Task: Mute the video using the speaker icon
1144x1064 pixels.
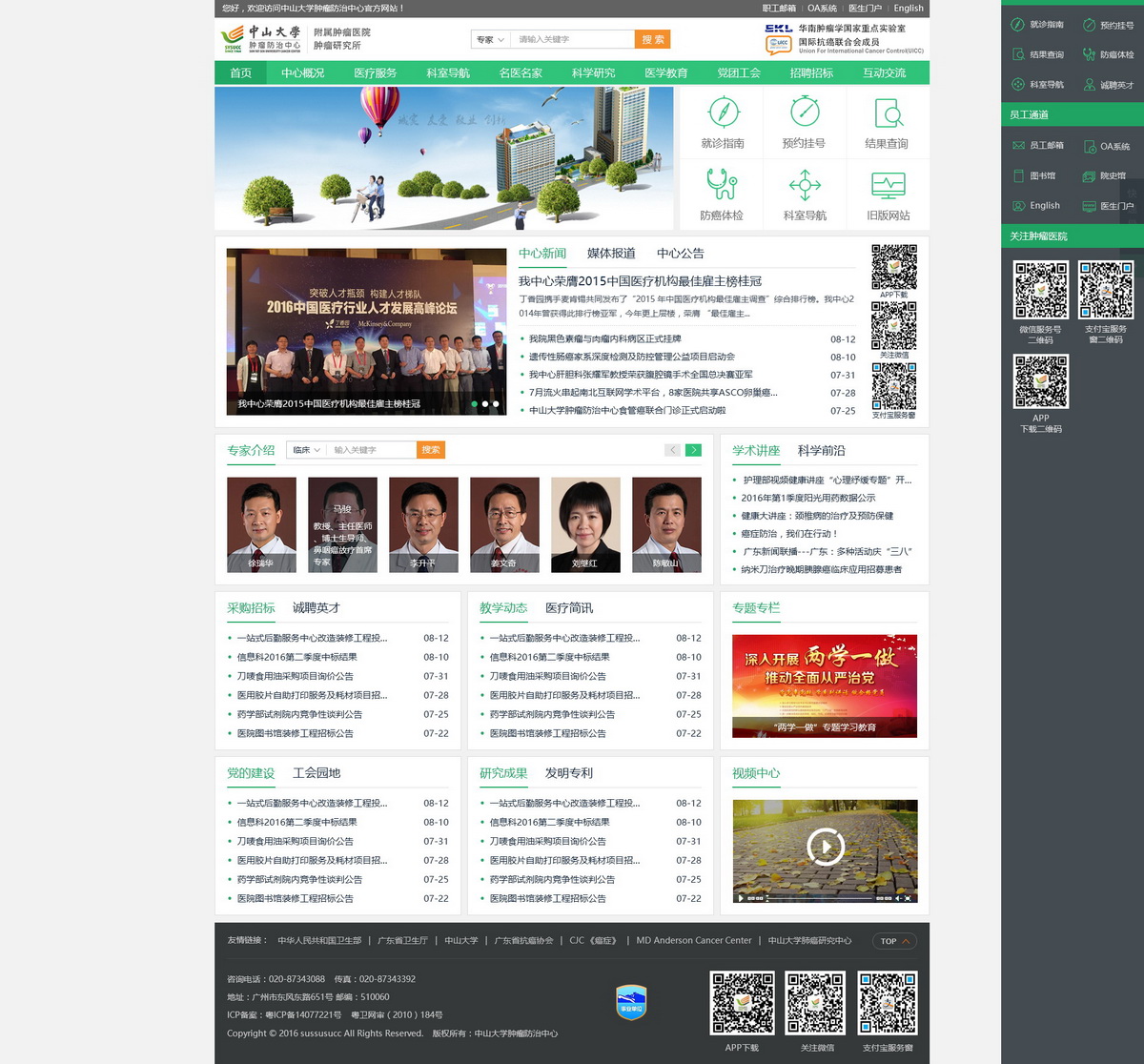Action: (x=898, y=898)
